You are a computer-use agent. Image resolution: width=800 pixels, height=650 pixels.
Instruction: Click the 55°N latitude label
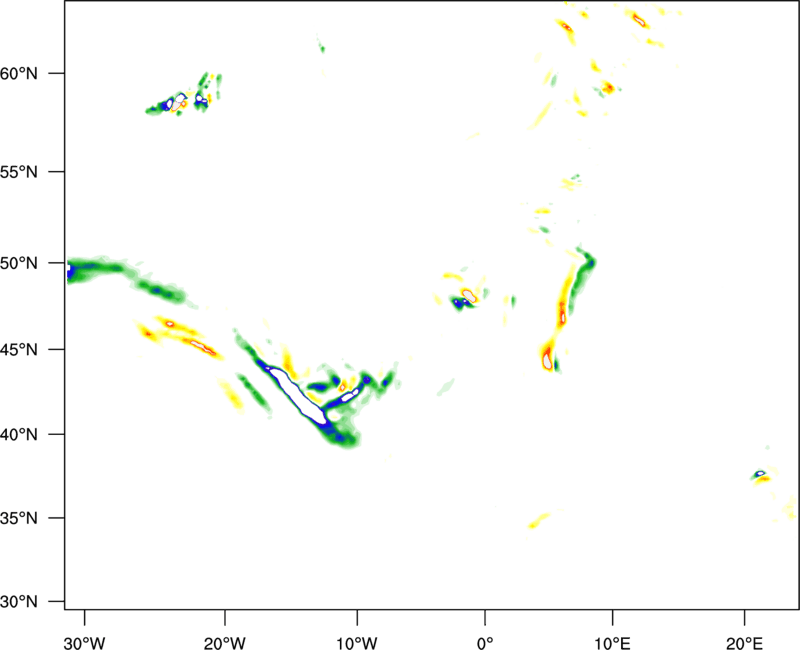(x=19, y=172)
